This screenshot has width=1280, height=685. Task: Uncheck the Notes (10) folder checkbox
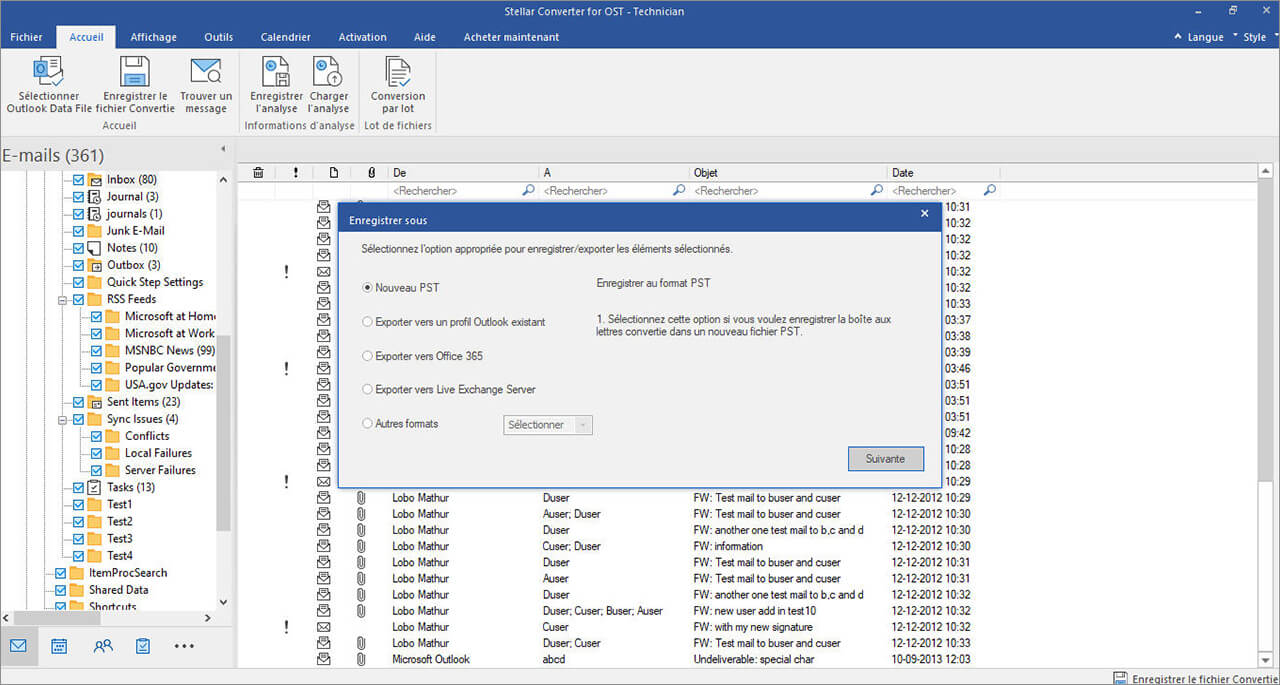pos(79,248)
